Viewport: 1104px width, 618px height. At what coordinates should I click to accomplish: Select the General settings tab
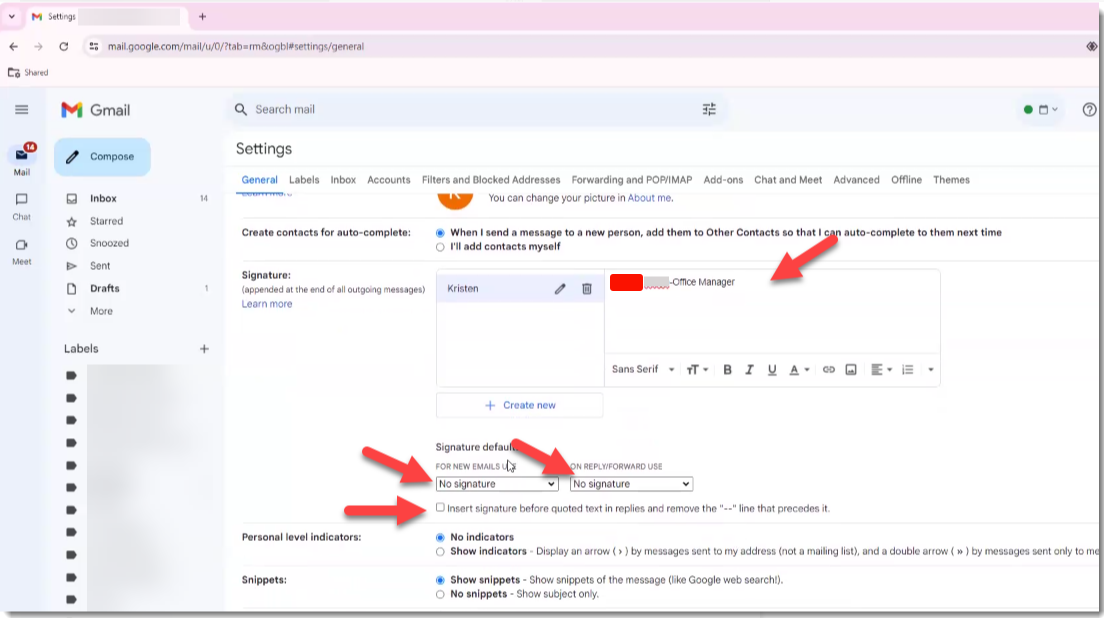tap(259, 180)
